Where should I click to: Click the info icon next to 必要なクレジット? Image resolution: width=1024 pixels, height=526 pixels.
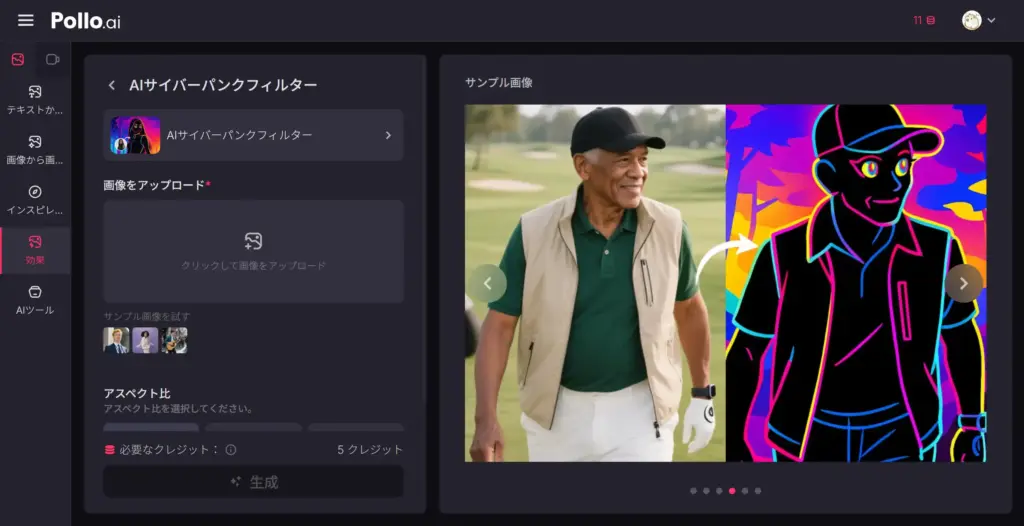point(231,450)
